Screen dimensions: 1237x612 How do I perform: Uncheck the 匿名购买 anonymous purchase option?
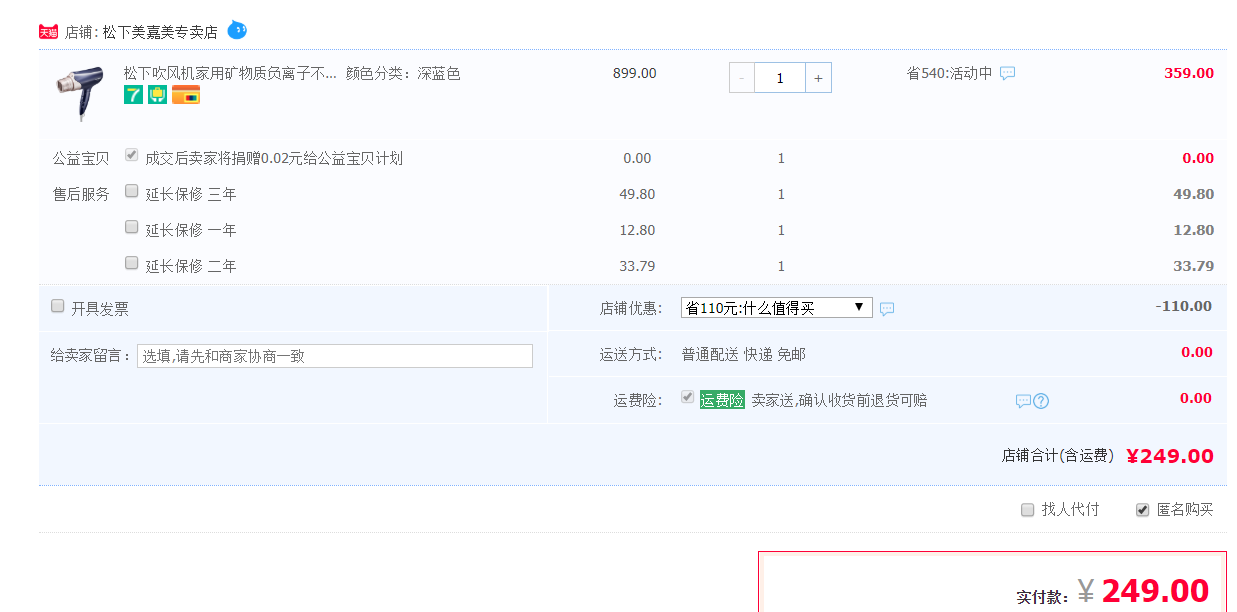(x=1142, y=510)
